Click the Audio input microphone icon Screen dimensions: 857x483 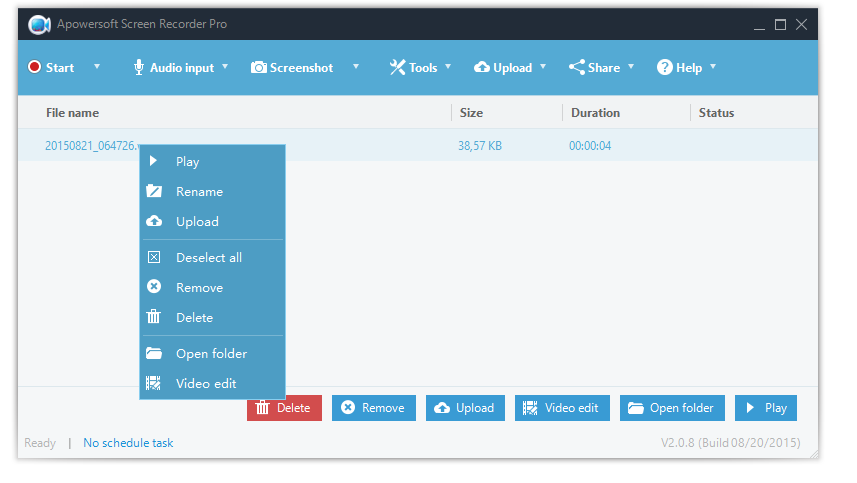point(139,67)
